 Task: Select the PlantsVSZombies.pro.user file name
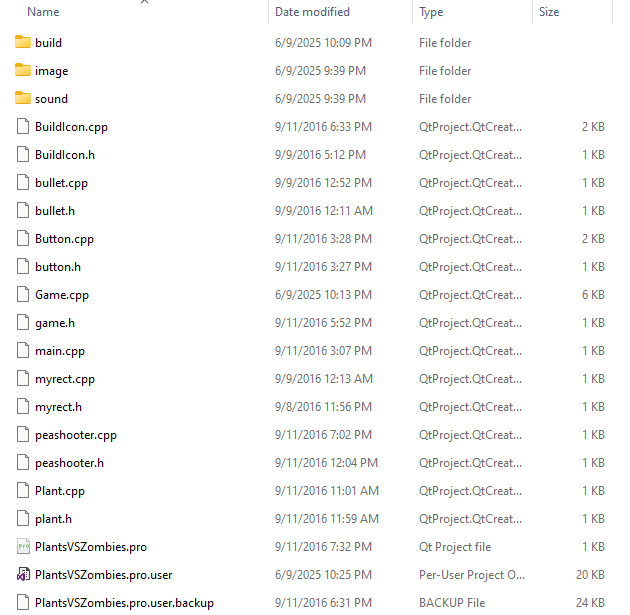point(103,575)
